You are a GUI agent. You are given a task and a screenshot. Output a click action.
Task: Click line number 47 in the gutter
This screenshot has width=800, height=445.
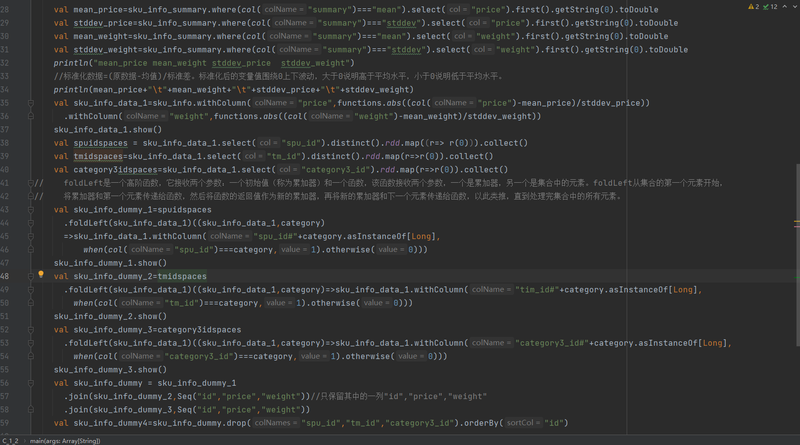(x=5, y=263)
